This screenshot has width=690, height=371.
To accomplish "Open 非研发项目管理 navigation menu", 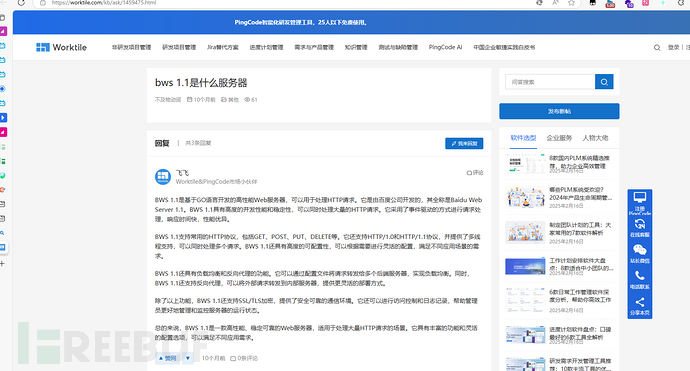I will pyautogui.click(x=131, y=48).
